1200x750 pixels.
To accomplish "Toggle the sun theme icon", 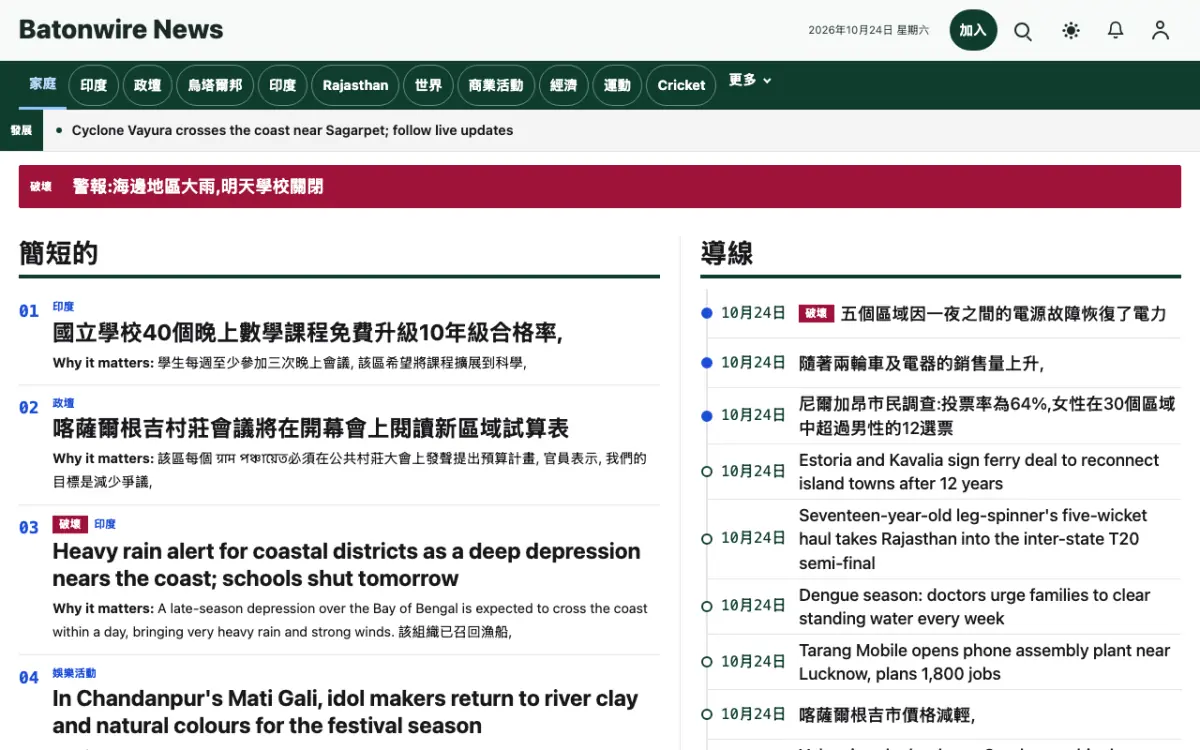I will point(1071,31).
